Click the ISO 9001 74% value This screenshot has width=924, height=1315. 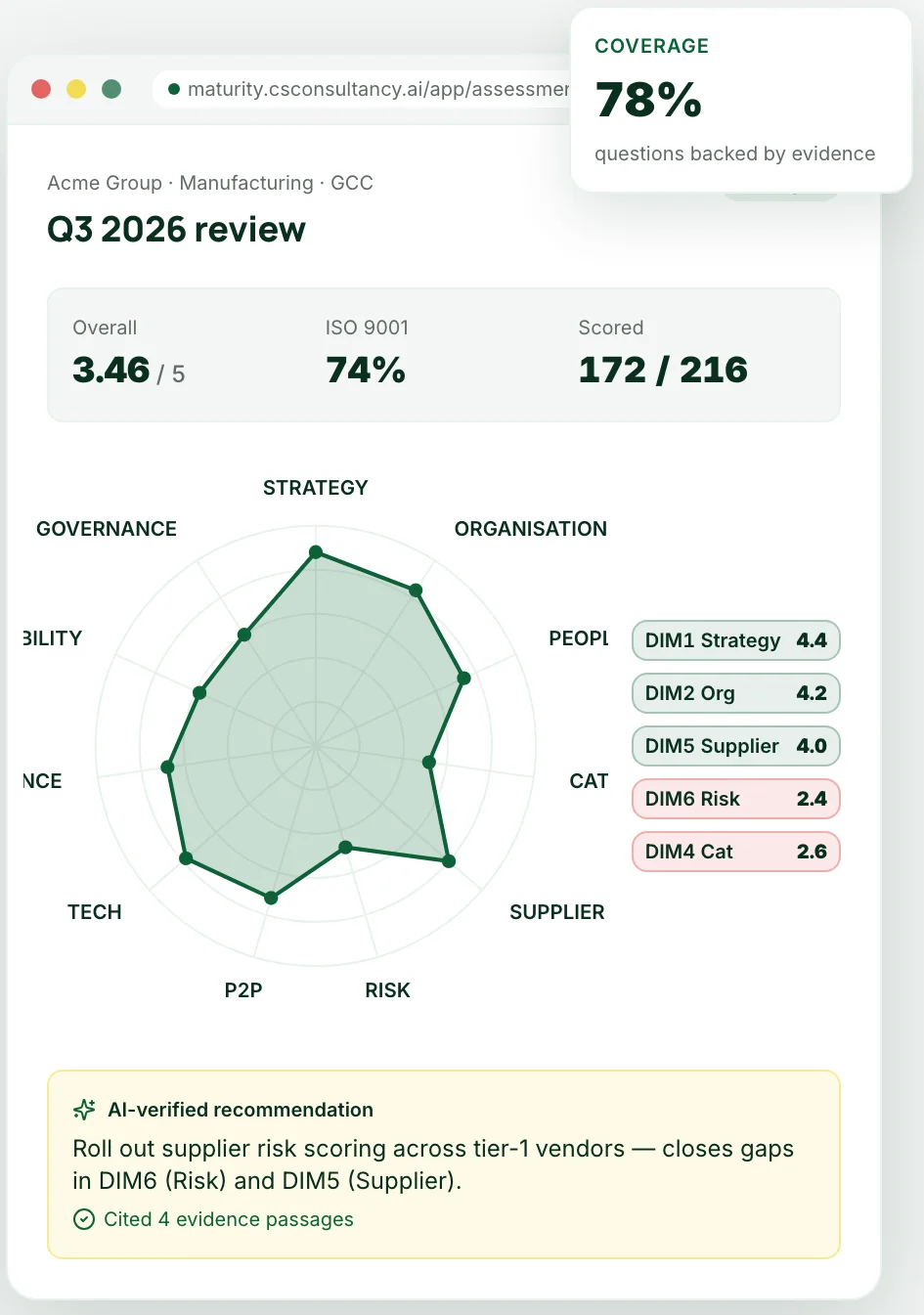366,371
